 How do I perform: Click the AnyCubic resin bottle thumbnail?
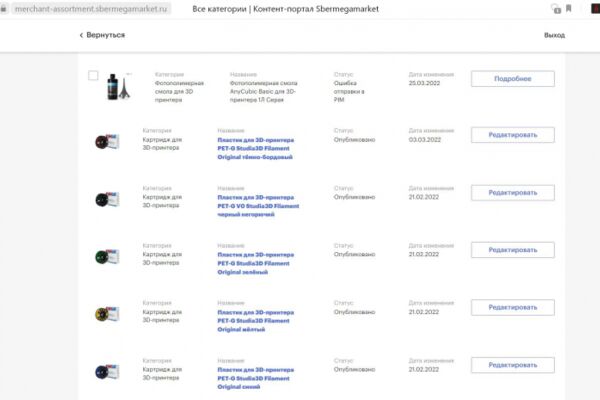click(119, 87)
